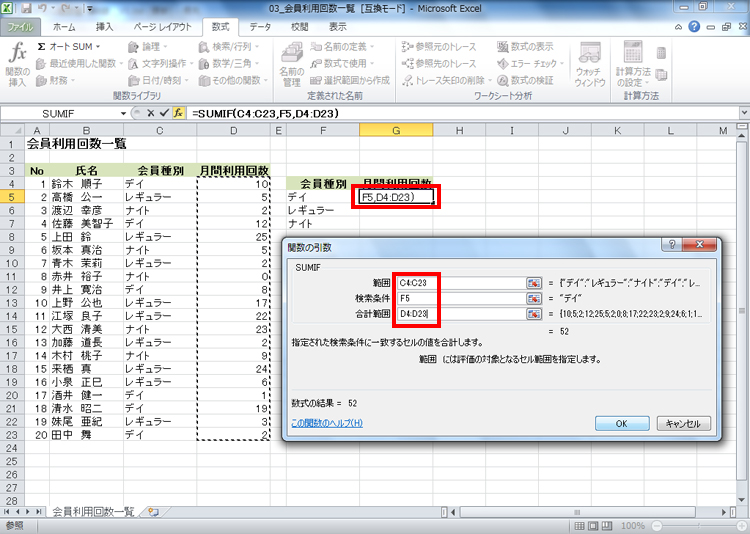Open the Date/Time (日付/時刻) functions list
The height and width of the screenshot is (534, 750).
click(158, 80)
